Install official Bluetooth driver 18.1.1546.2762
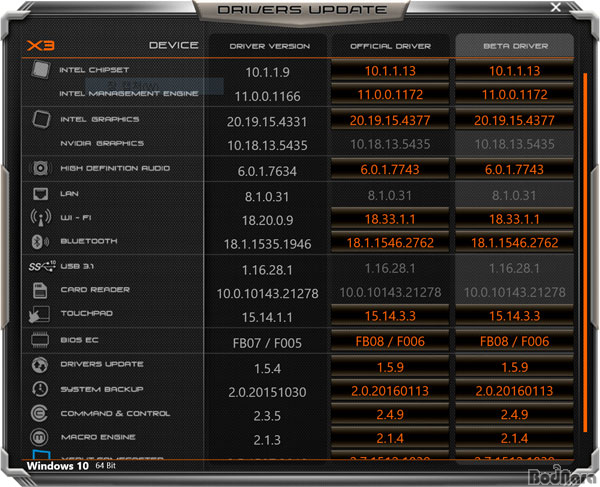Screen dimensions: 600x487 tap(390, 242)
